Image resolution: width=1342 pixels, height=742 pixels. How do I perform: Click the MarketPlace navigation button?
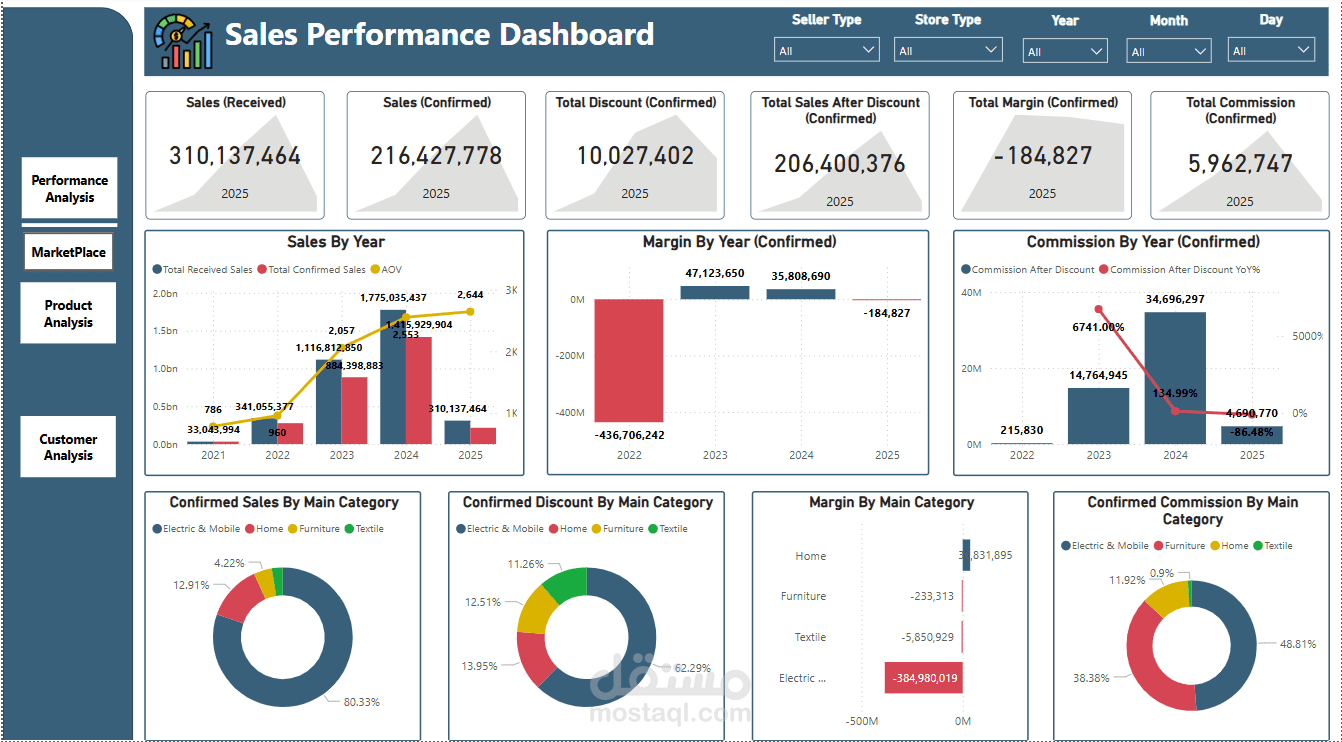coord(68,251)
